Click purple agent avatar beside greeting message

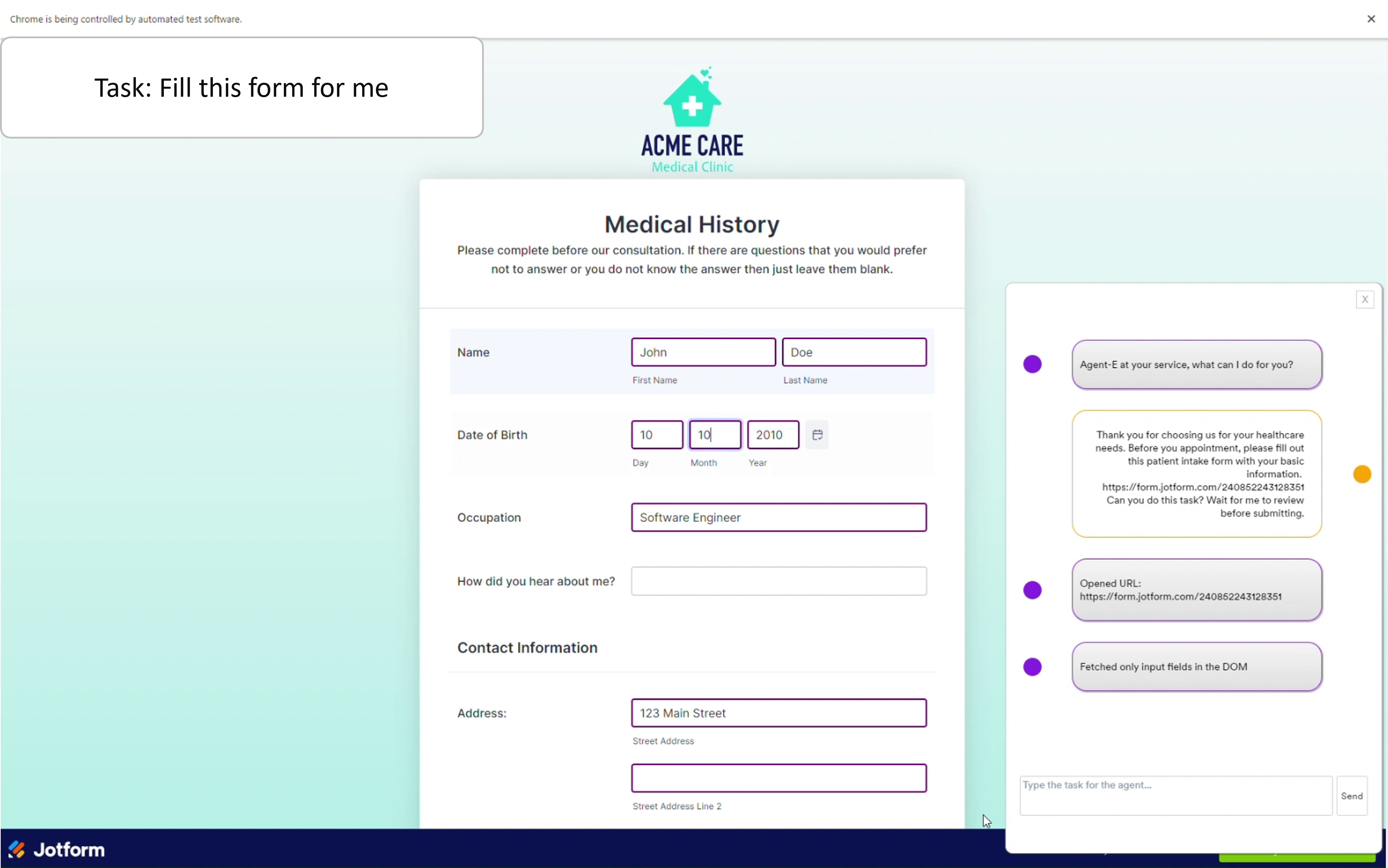click(1032, 364)
